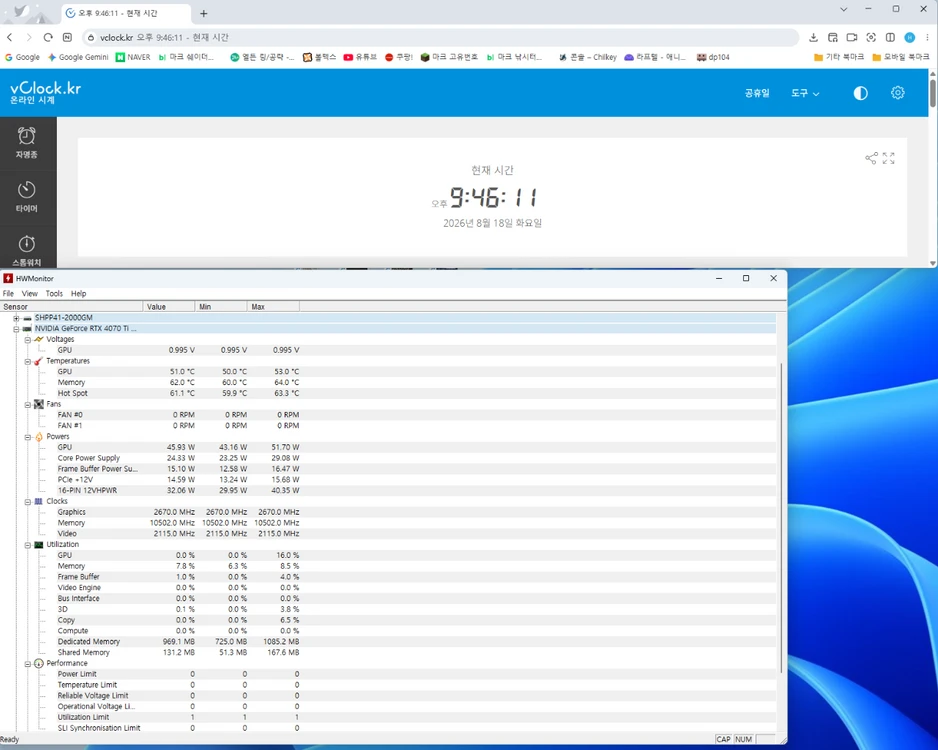This screenshot has width=938, height=750.
Task: Select the Performance gauge icon
Action: tap(38, 663)
